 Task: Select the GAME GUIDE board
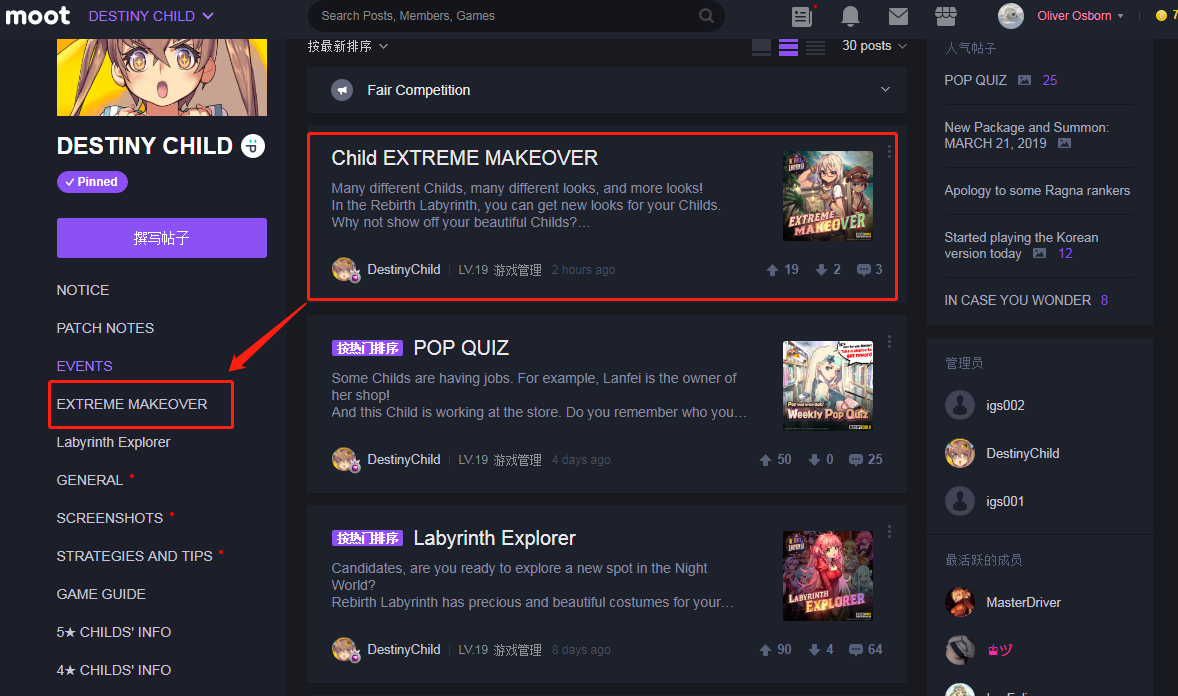[101, 595]
